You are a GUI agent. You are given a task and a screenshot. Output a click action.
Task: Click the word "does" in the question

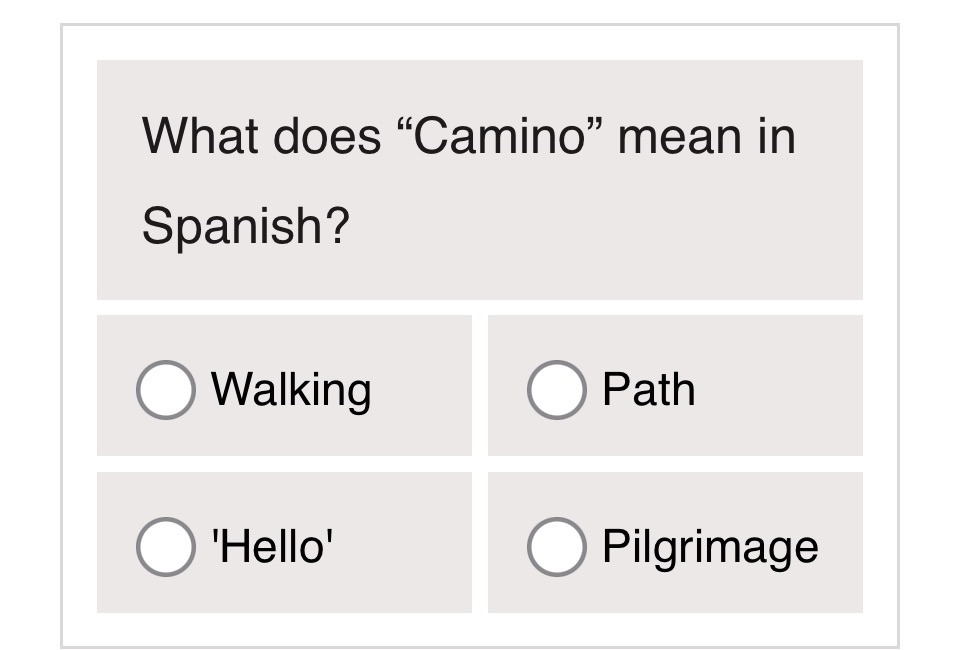coord(327,135)
